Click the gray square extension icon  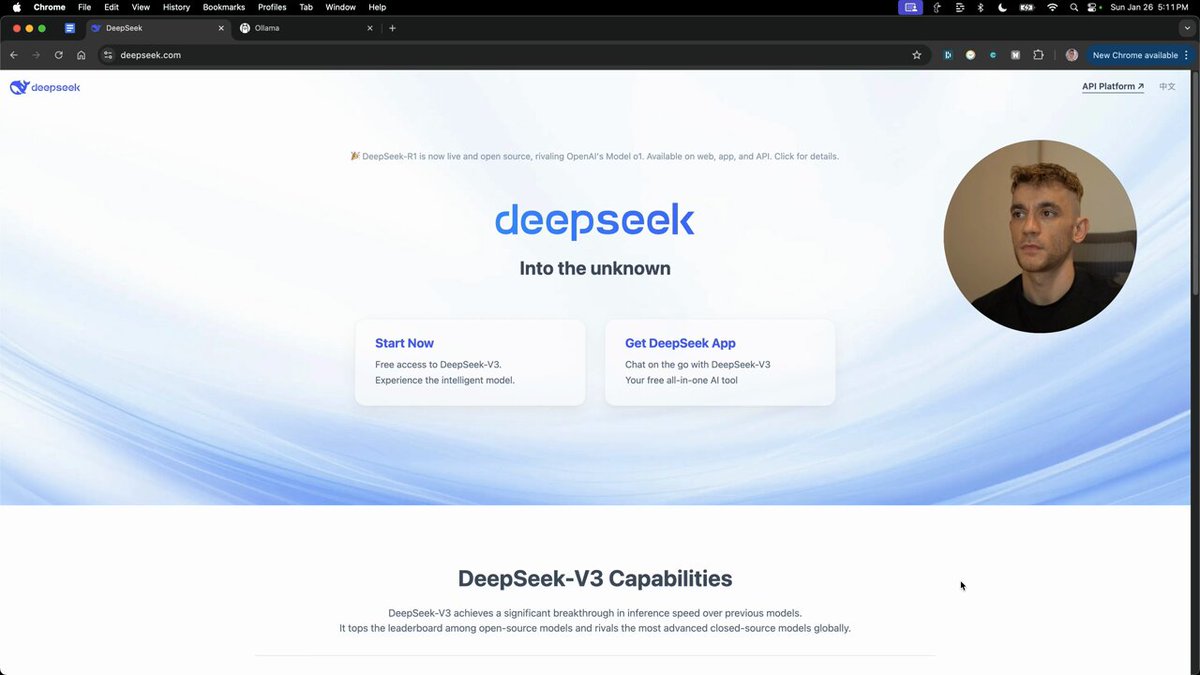tap(1015, 55)
